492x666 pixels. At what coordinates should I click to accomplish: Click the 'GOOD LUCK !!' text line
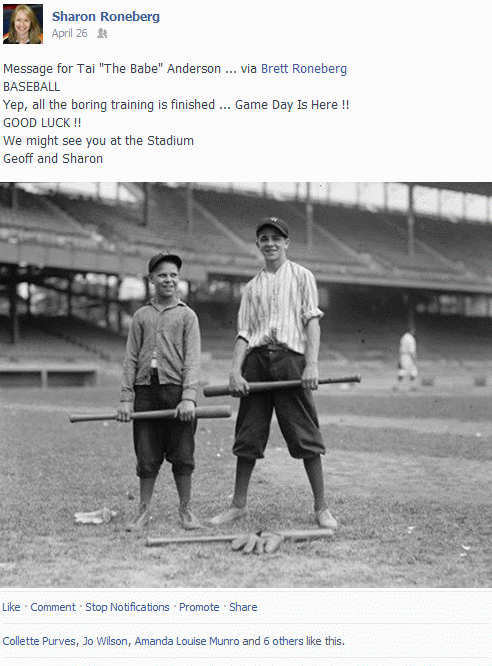click(42, 123)
